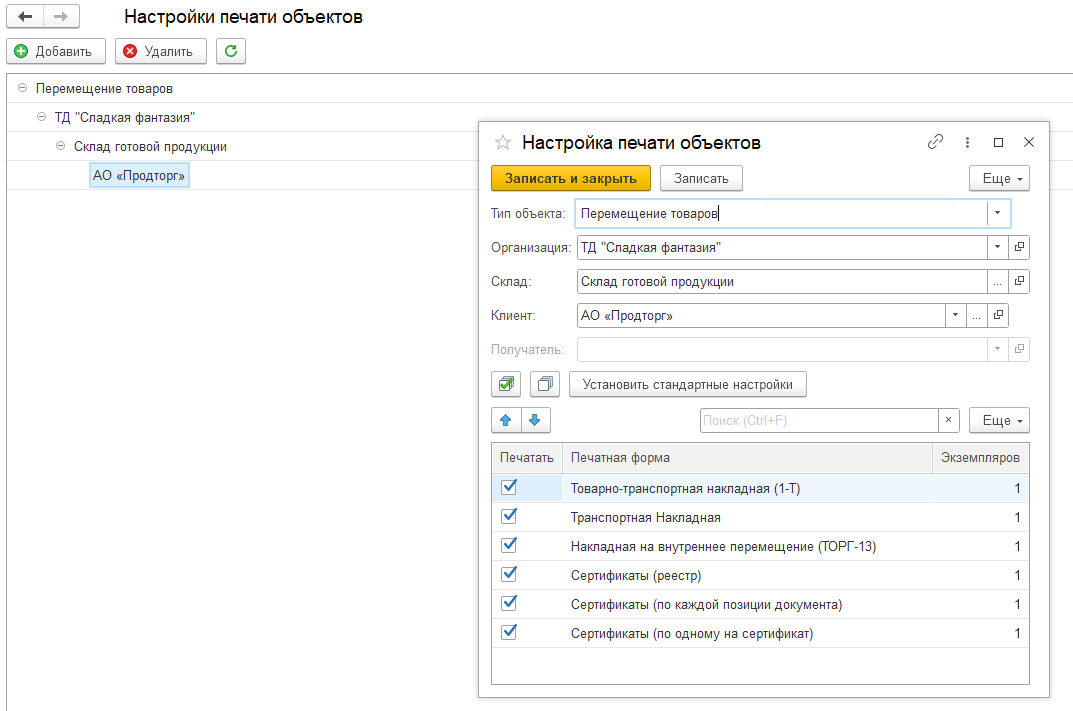This screenshot has width=1073, height=711.
Task: Click the green refresh list icon
Action: pyautogui.click(x=231, y=51)
